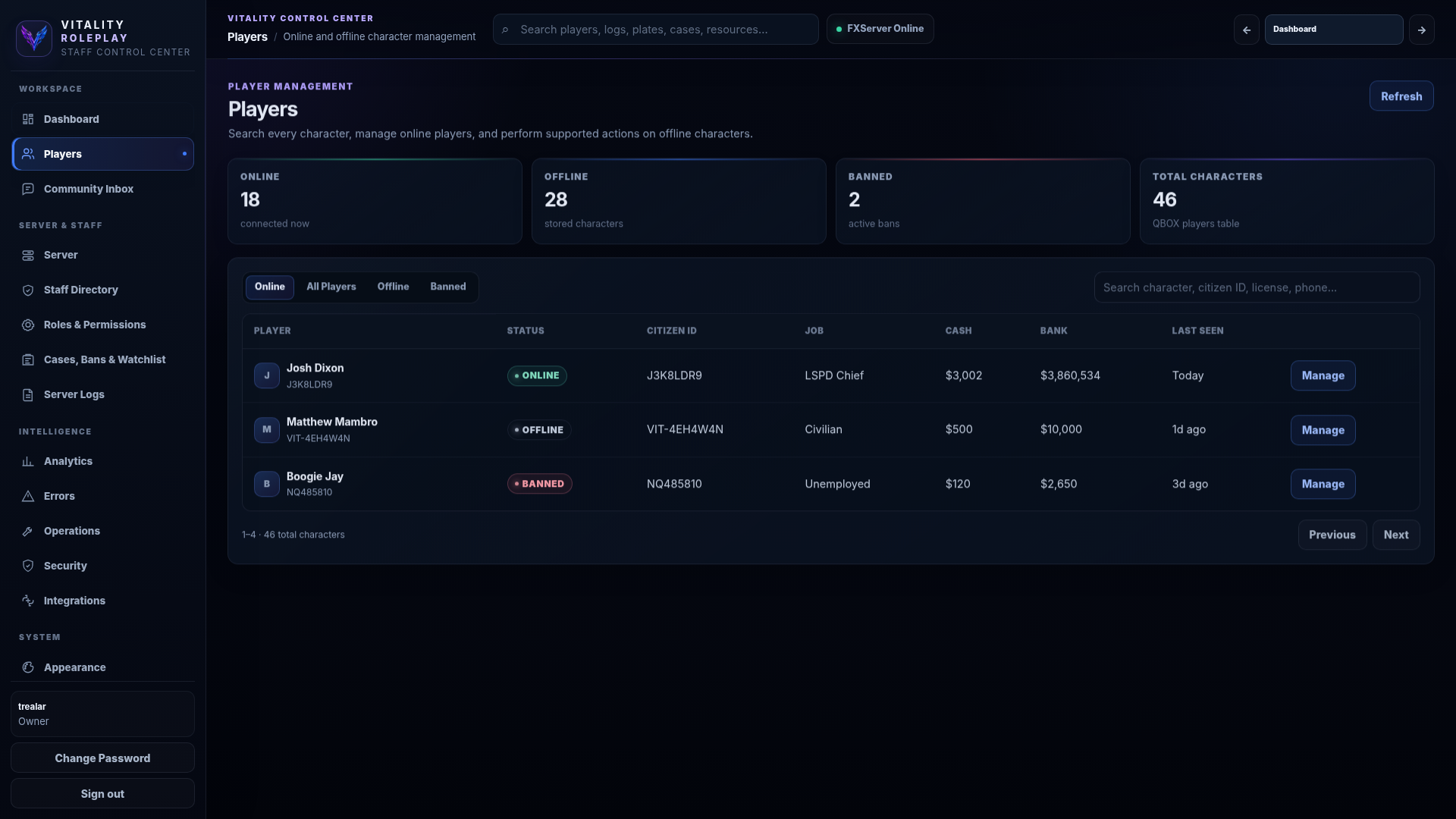This screenshot has height=819, width=1456.
Task: Click the back arrow navigation button
Action: tap(1246, 30)
